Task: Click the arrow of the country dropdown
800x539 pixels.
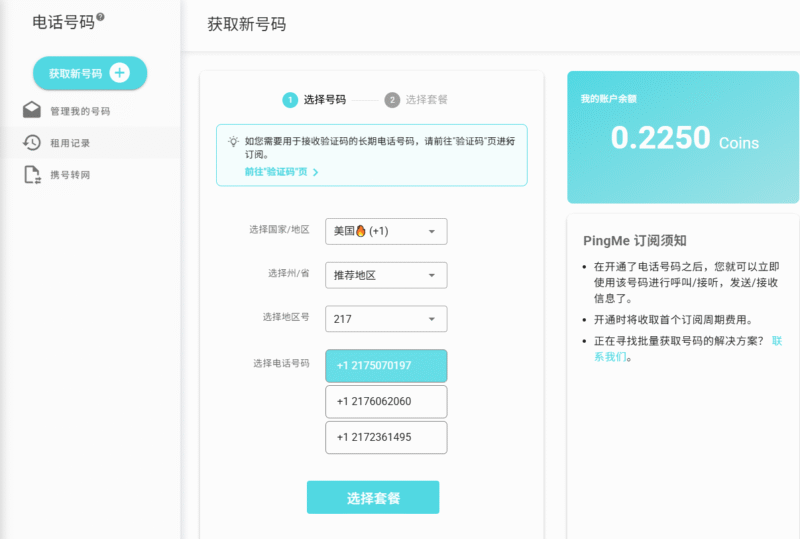Action: pyautogui.click(x=432, y=232)
